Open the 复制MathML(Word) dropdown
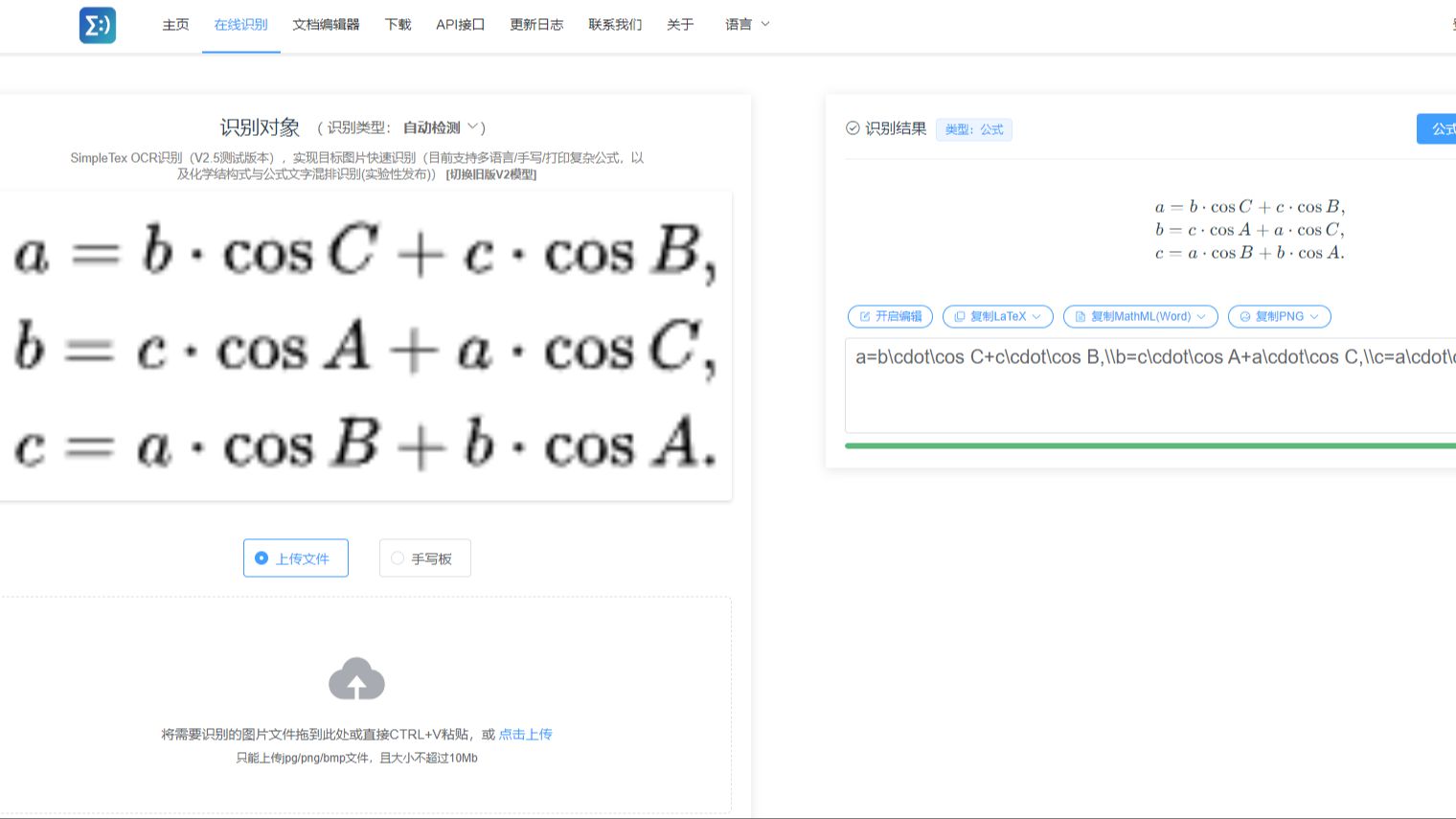This screenshot has height=819, width=1456. pyautogui.click(x=1141, y=316)
